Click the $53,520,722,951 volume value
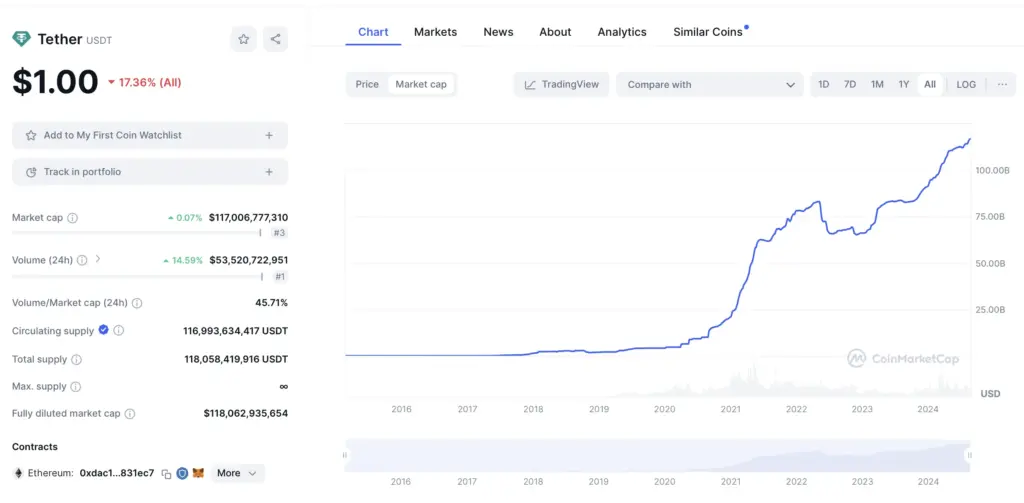The image size is (1024, 503). tap(249, 260)
